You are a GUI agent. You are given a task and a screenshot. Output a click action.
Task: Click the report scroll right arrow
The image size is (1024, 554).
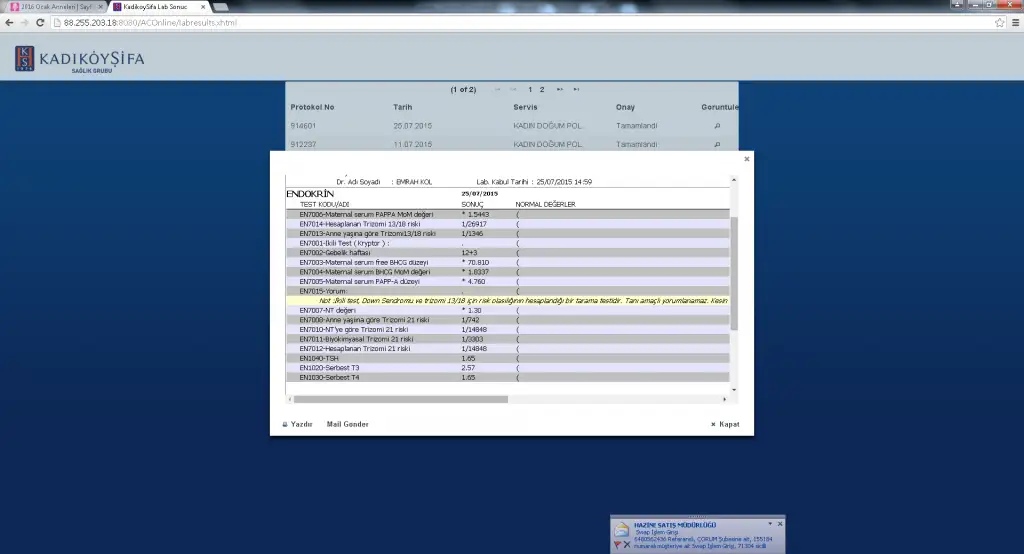(x=724, y=399)
